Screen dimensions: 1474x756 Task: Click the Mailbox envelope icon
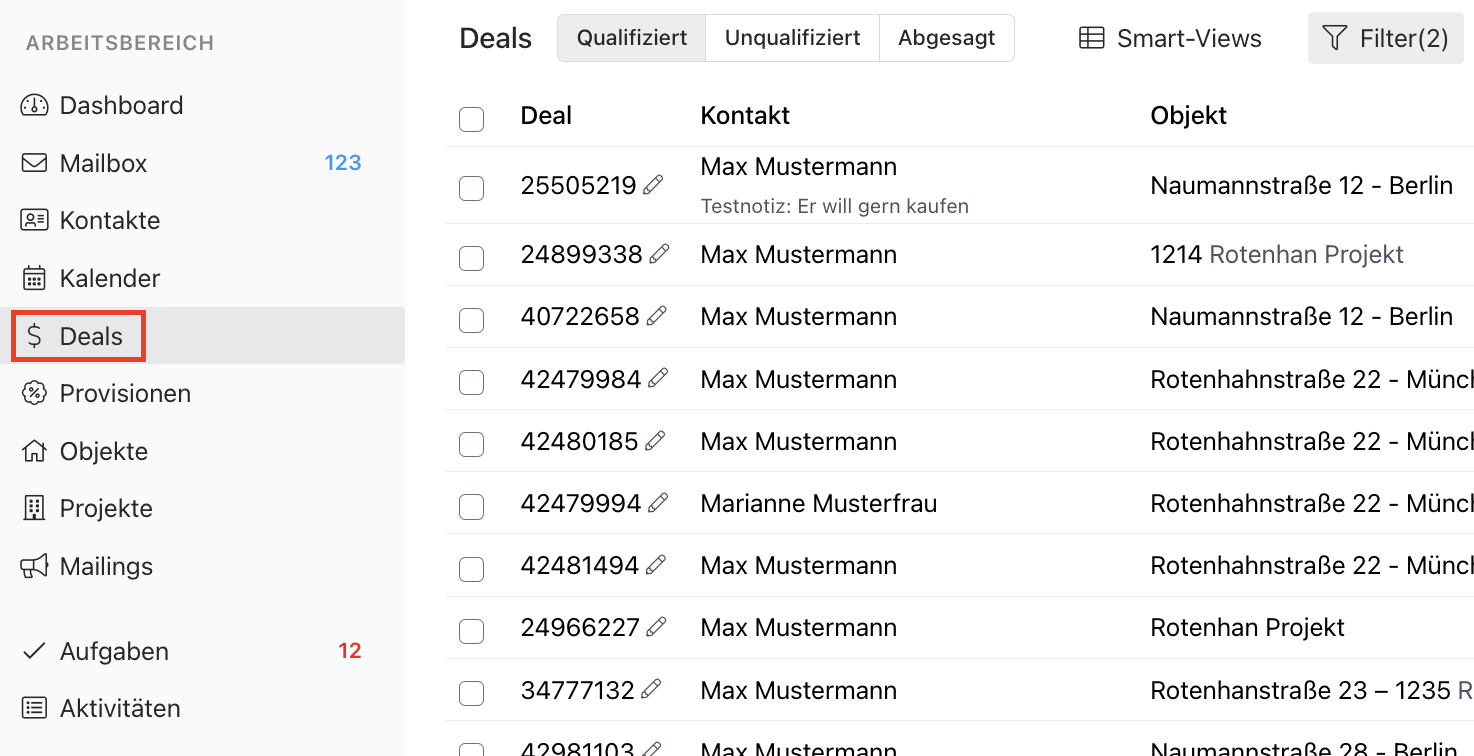pyautogui.click(x=34, y=163)
